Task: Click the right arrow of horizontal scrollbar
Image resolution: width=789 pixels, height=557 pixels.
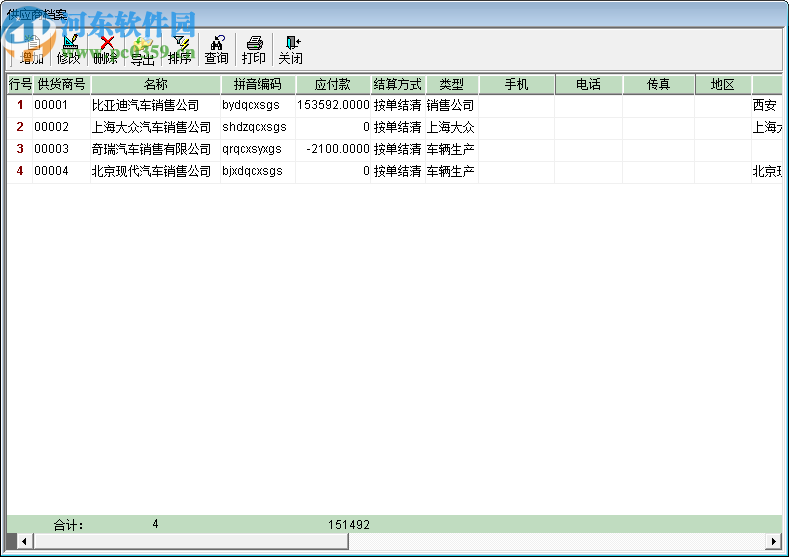Action: (x=773, y=542)
